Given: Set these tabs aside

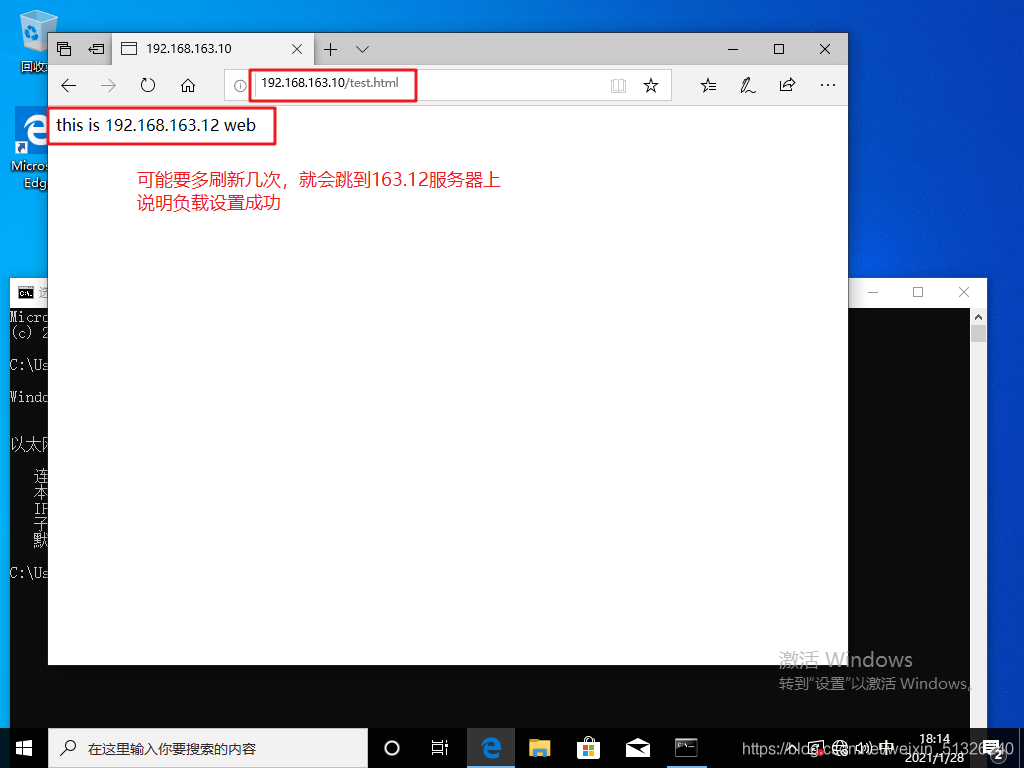Looking at the screenshot, I should click(97, 49).
